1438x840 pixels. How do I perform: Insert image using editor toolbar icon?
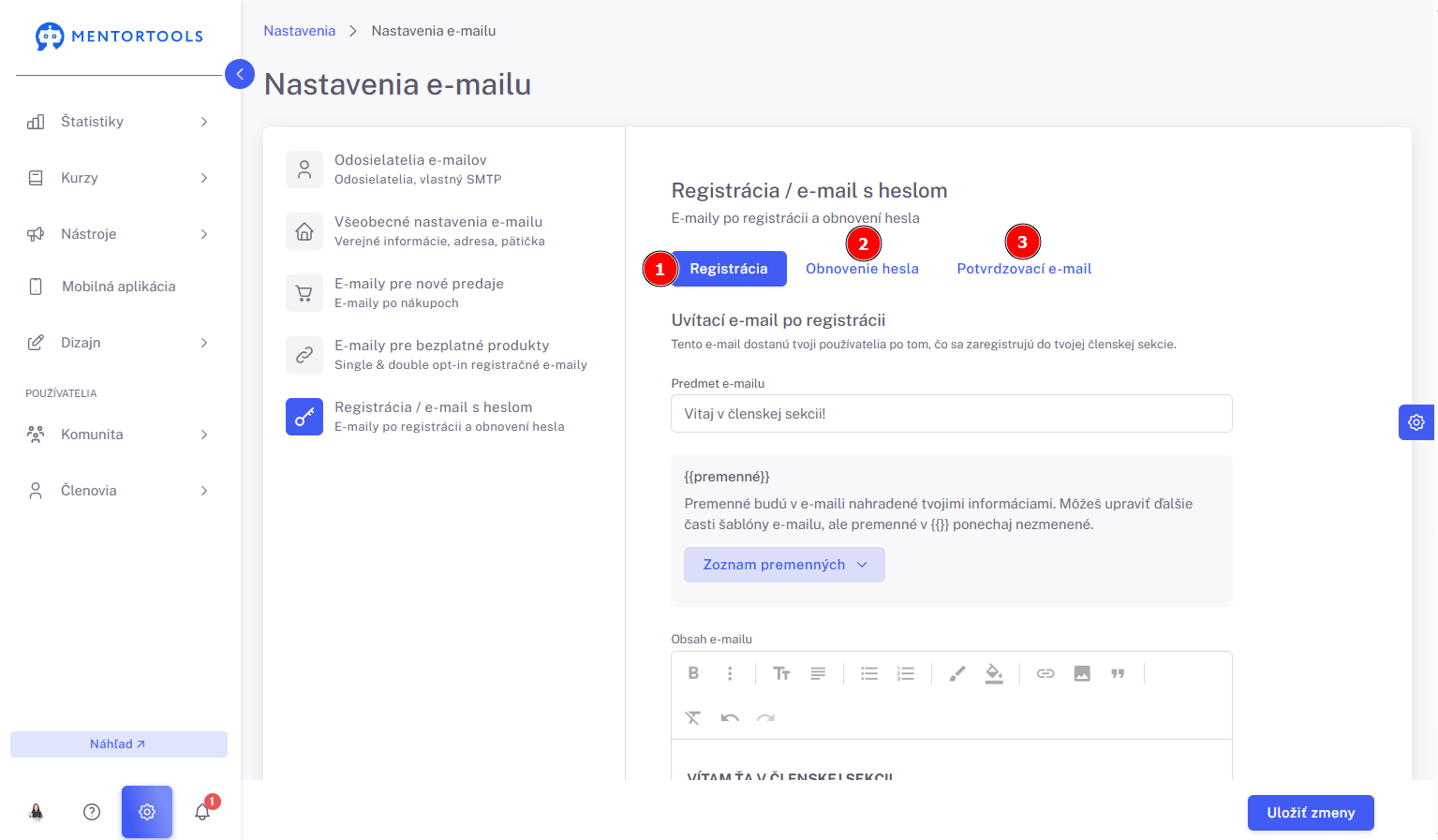click(x=1082, y=673)
